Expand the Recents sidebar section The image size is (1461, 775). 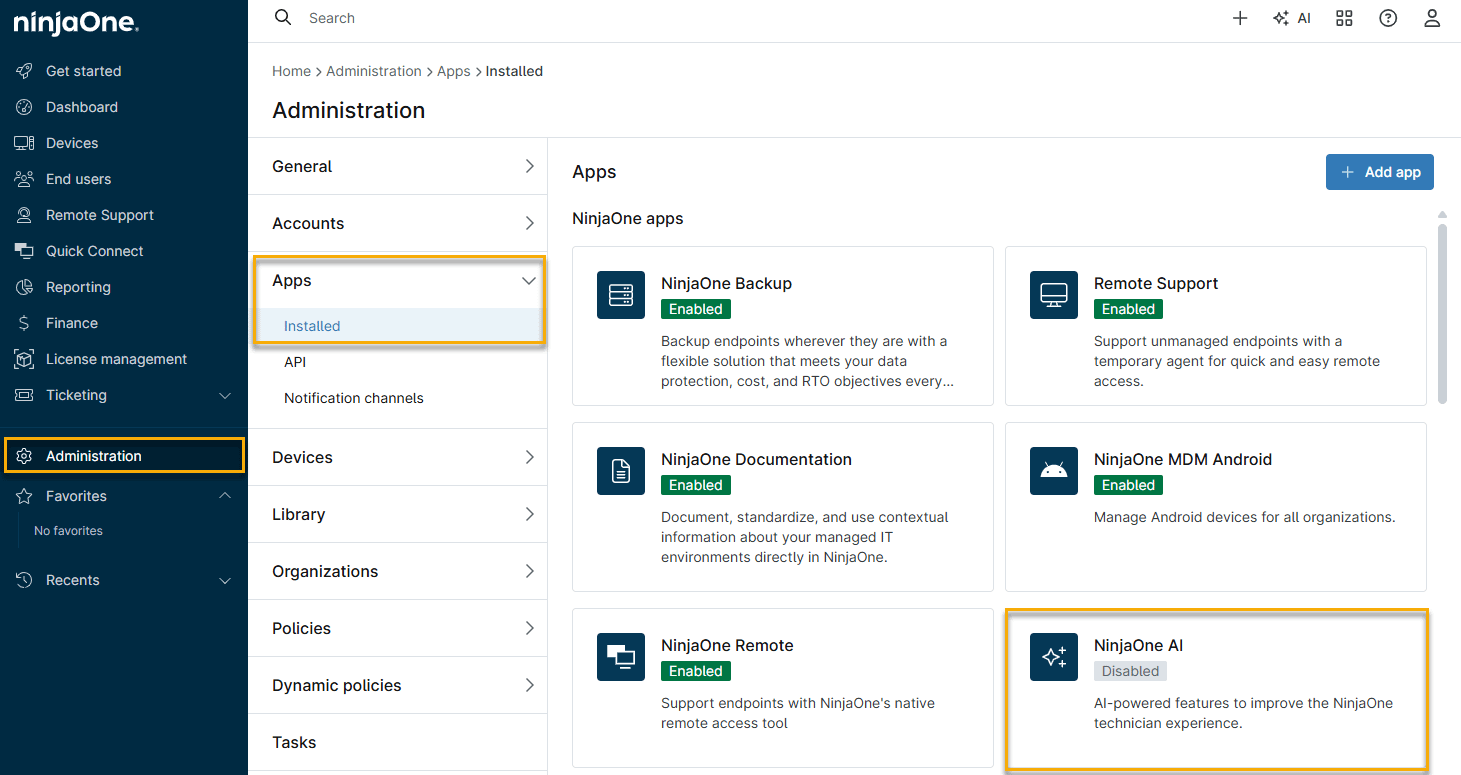coord(225,581)
